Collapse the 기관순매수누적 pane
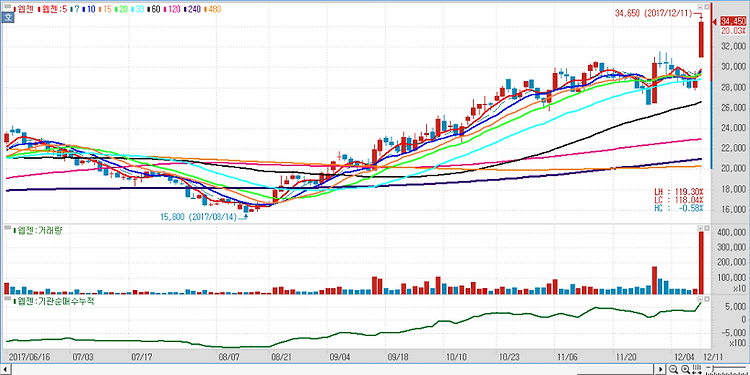 coord(700,299)
